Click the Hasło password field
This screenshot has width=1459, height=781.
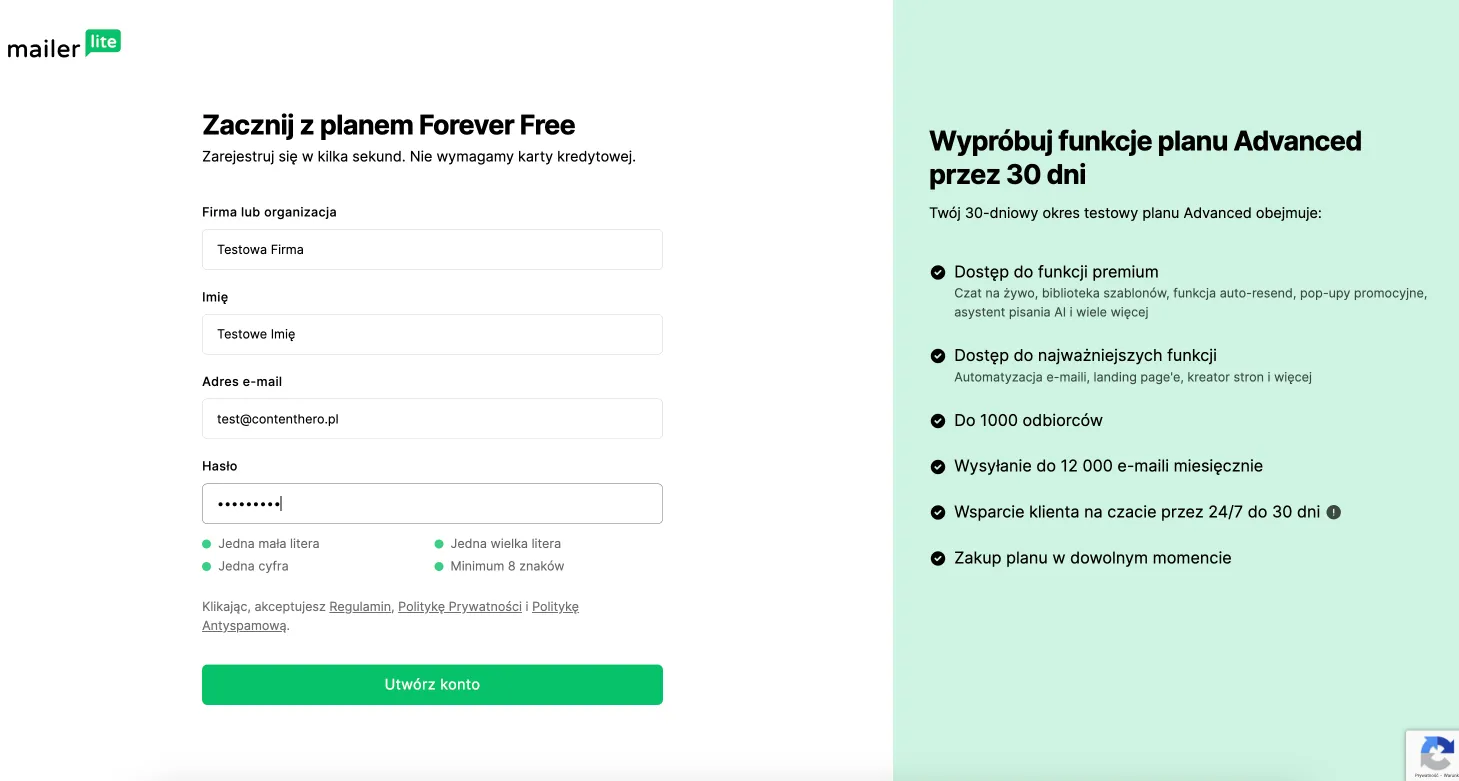tap(432, 504)
